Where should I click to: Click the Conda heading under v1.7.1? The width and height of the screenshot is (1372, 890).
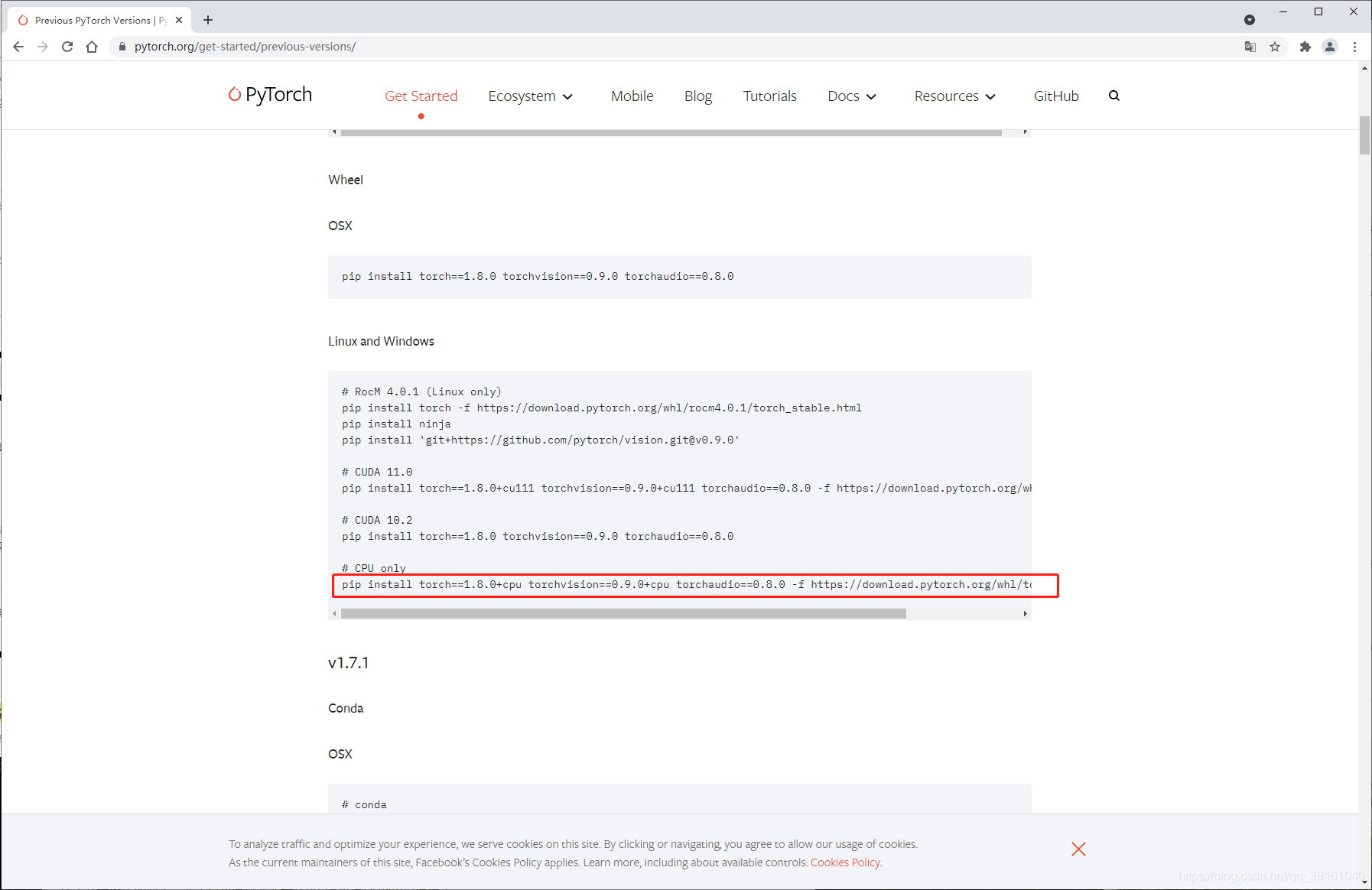click(346, 708)
